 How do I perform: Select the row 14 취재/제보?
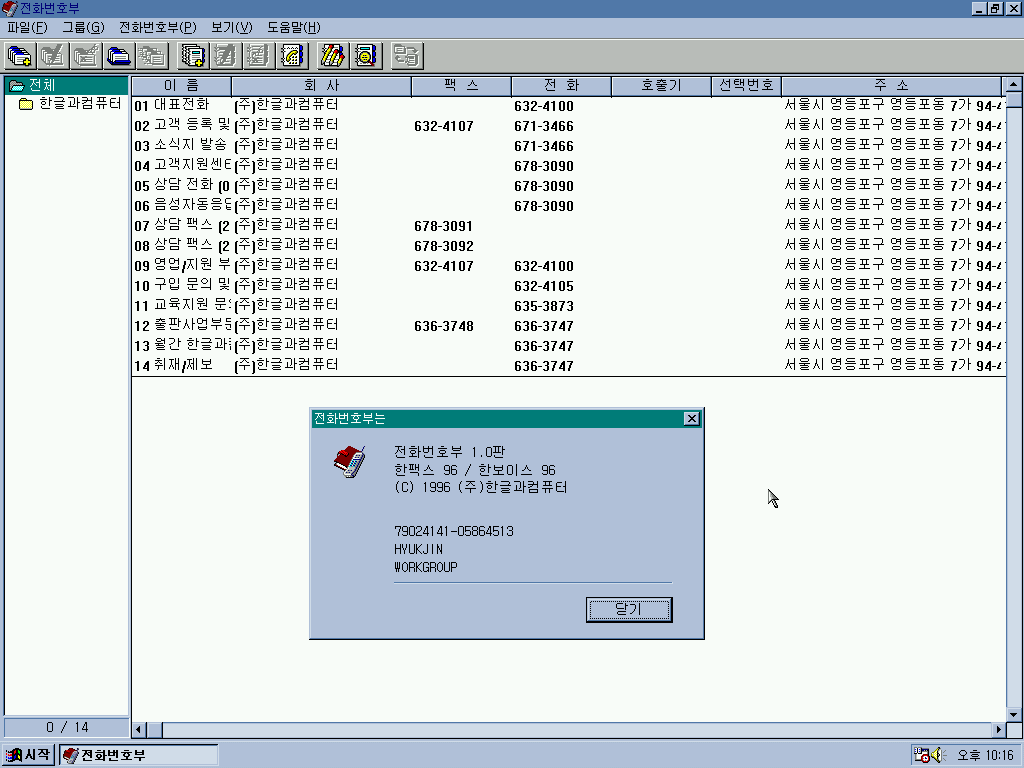[568, 366]
